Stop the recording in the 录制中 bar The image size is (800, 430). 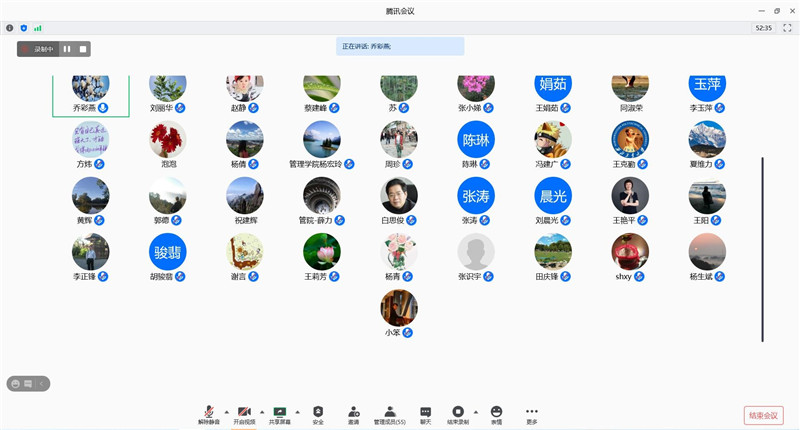(x=83, y=48)
